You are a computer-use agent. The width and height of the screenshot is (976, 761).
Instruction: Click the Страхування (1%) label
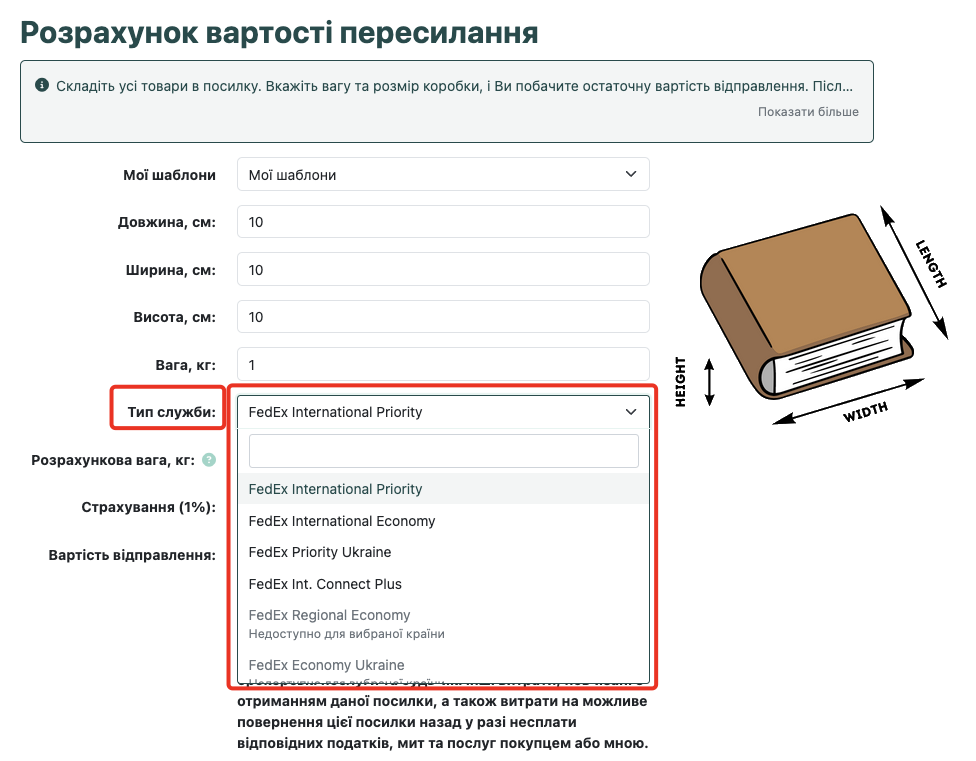click(x=148, y=507)
